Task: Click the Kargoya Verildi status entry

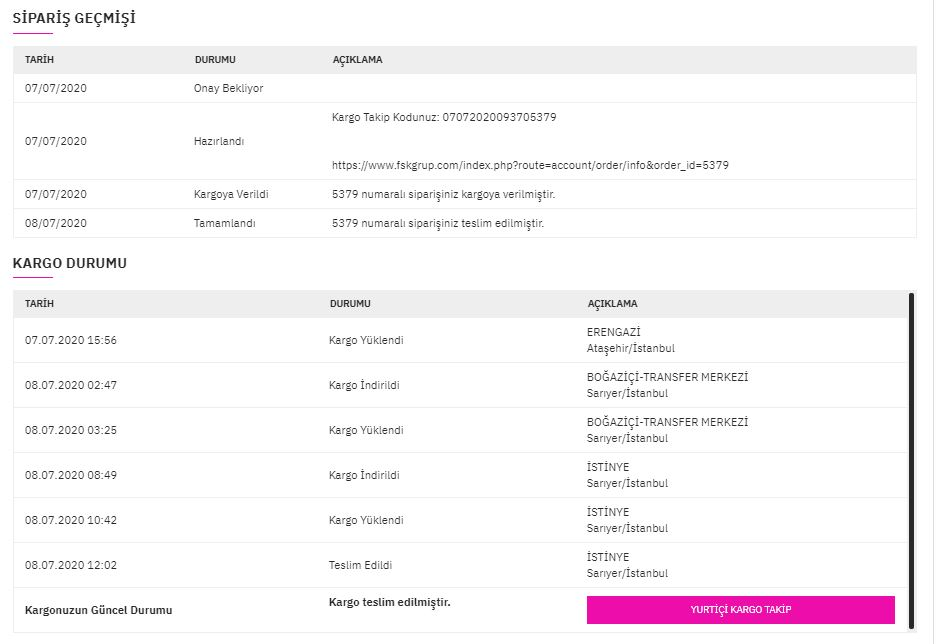Action: (231, 194)
